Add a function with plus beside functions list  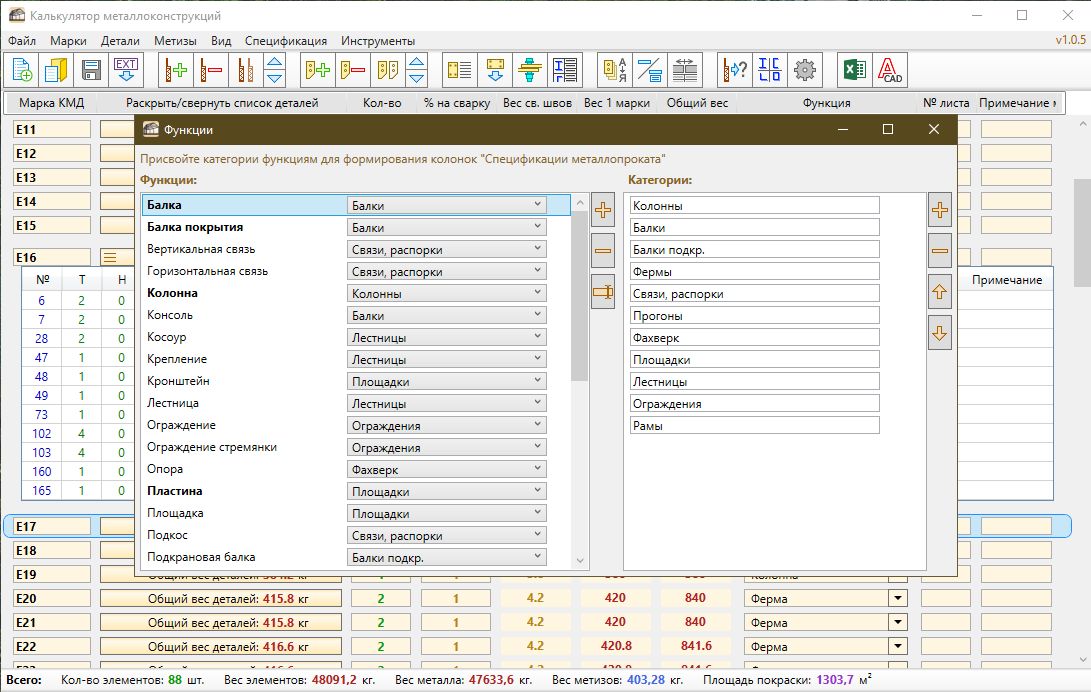(x=603, y=210)
